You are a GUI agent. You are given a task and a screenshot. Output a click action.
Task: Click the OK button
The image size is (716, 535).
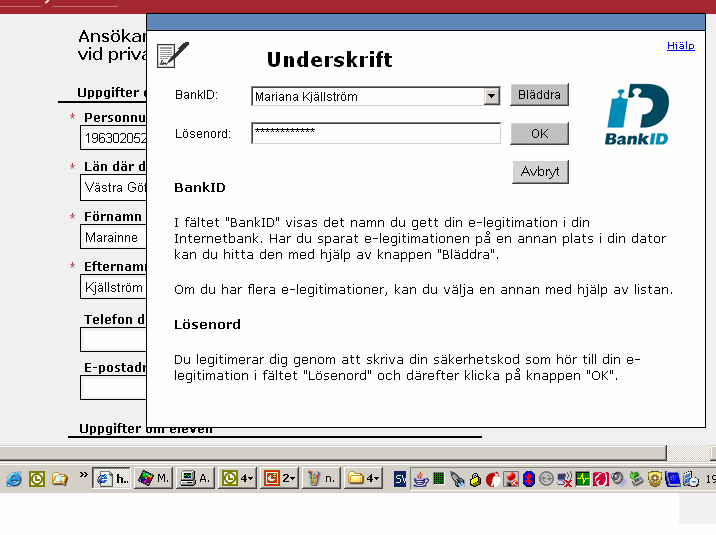click(539, 133)
